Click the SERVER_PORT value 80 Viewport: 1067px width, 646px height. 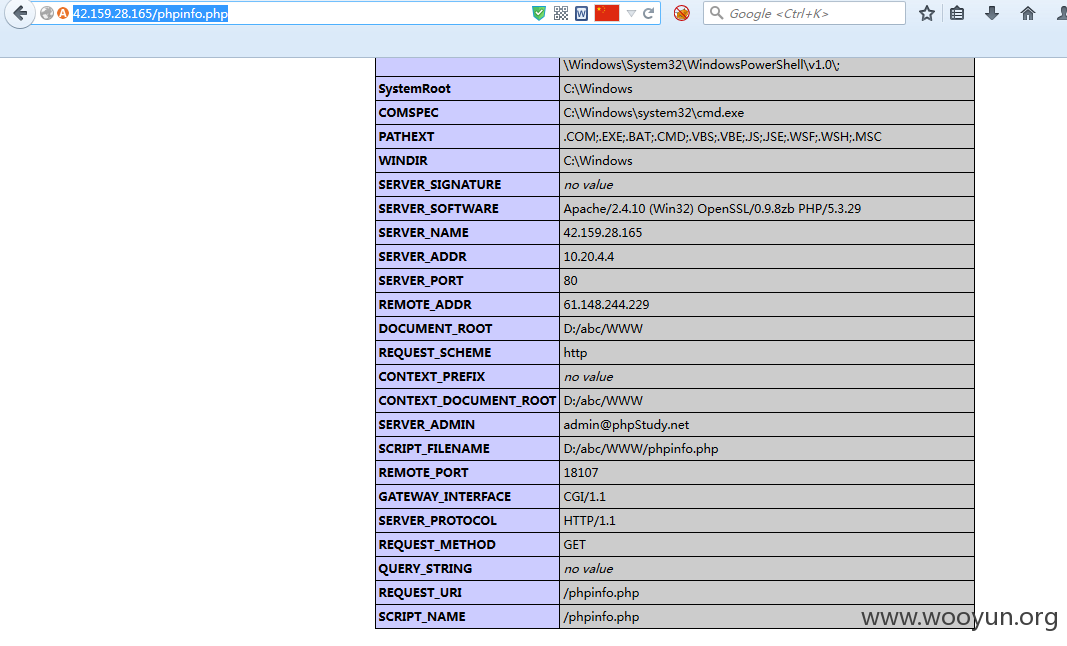pos(570,280)
